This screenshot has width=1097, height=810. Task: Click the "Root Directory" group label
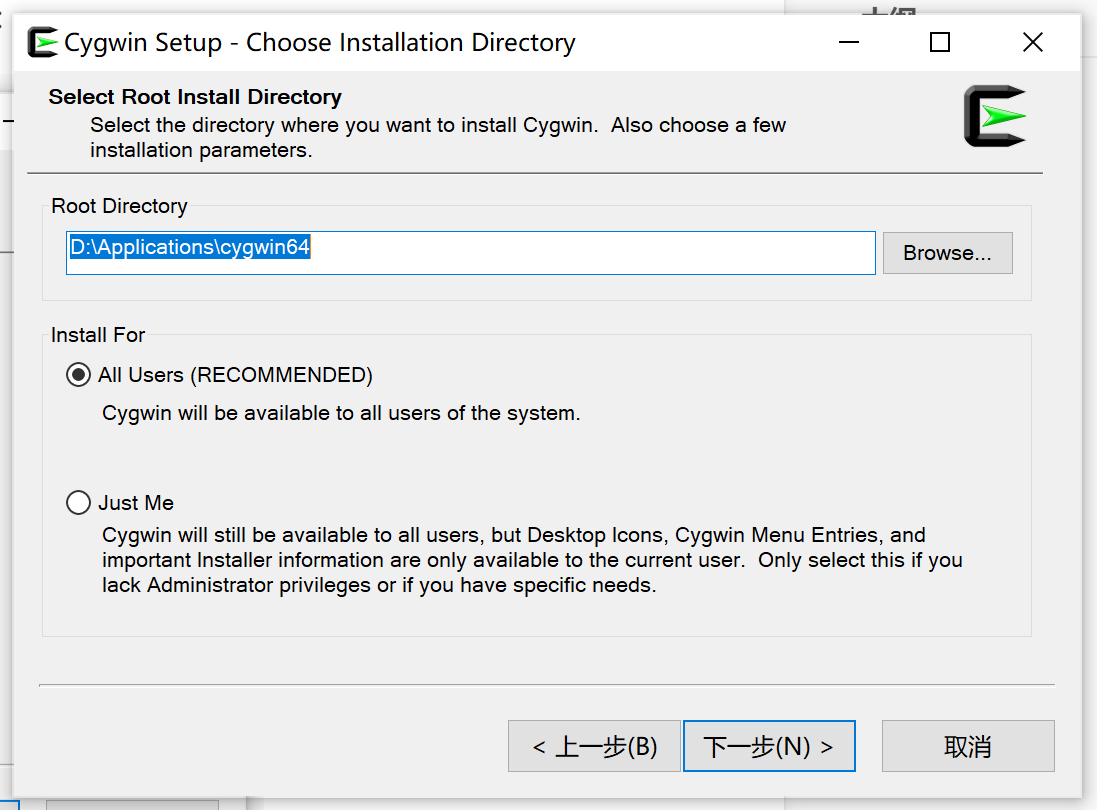(120, 206)
